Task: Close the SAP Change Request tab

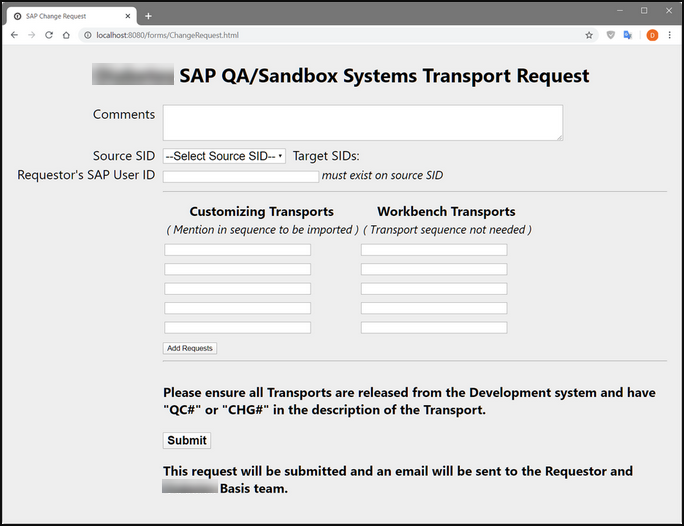Action: pos(128,16)
